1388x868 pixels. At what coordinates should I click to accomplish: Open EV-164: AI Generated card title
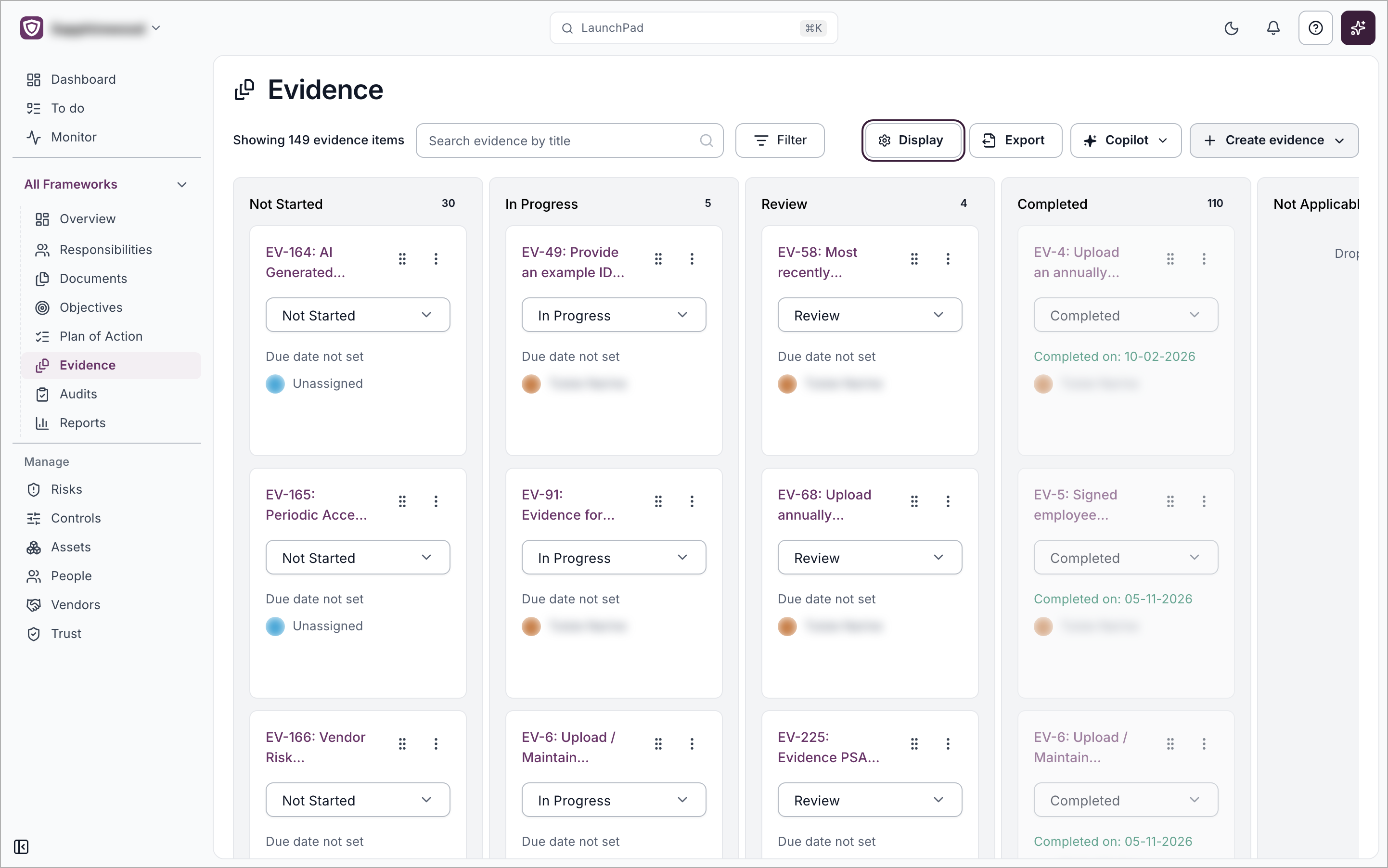tap(305, 262)
